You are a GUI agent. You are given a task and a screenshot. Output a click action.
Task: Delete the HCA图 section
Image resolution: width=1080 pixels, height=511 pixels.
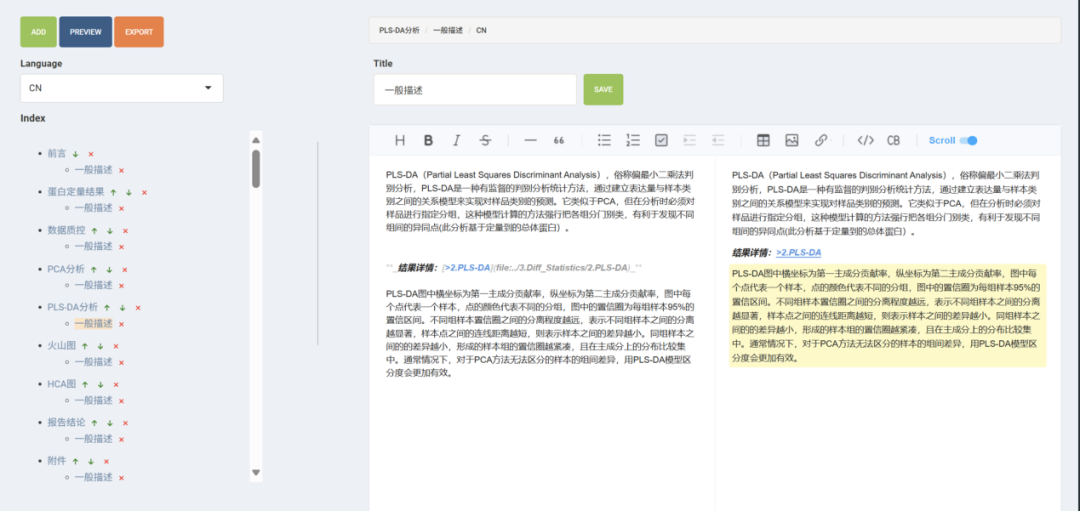point(116,385)
